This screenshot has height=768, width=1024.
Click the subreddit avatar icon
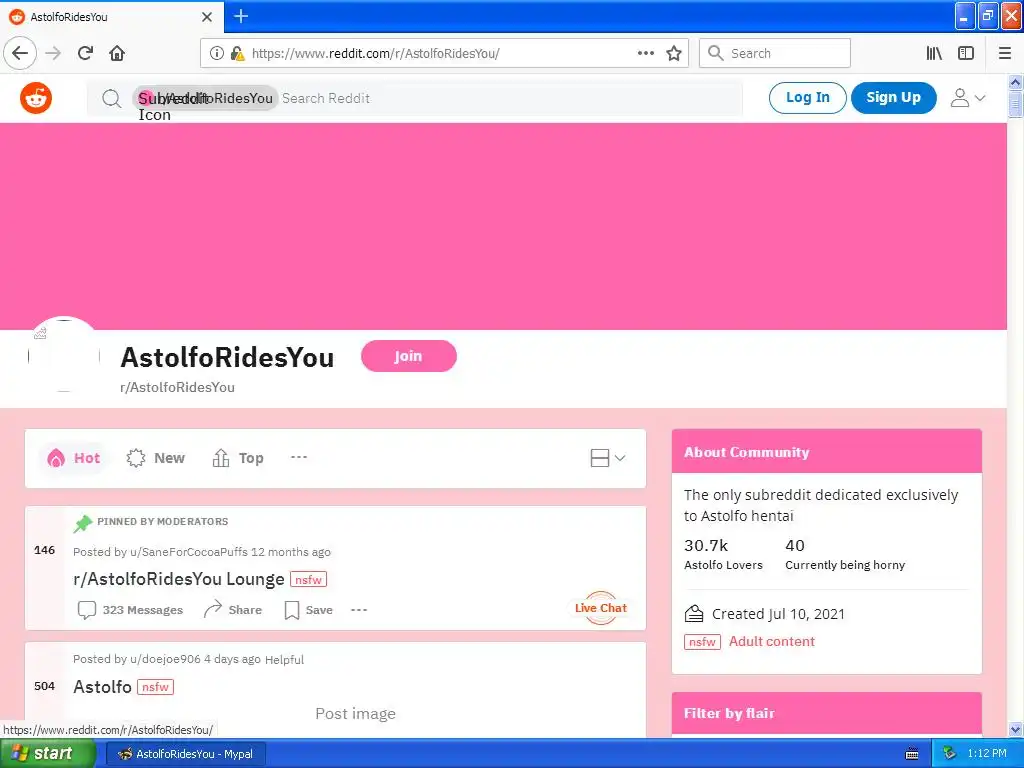tap(64, 355)
